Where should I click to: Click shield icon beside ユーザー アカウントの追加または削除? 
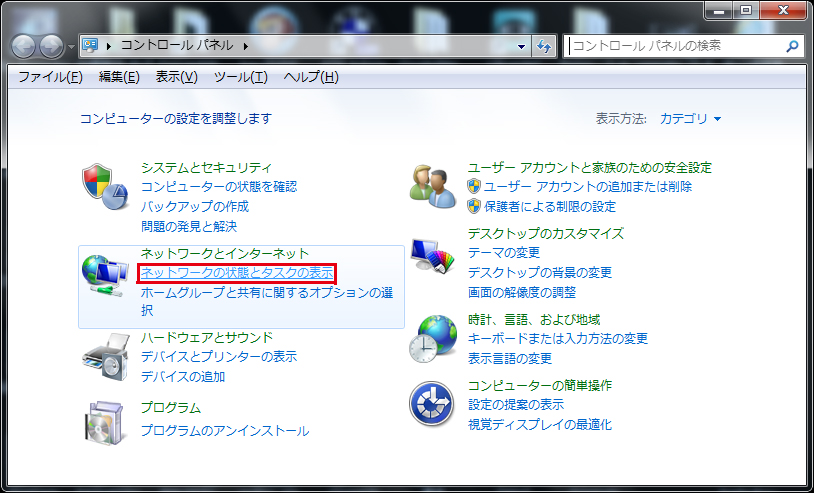pos(474,186)
